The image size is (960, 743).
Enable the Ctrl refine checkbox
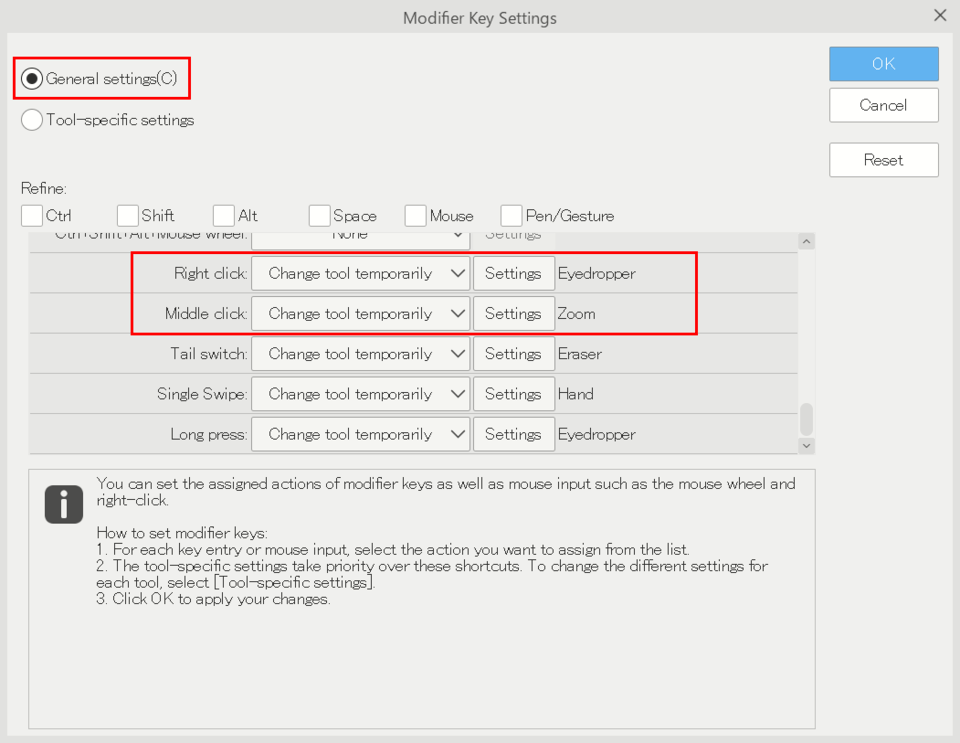coord(32,215)
